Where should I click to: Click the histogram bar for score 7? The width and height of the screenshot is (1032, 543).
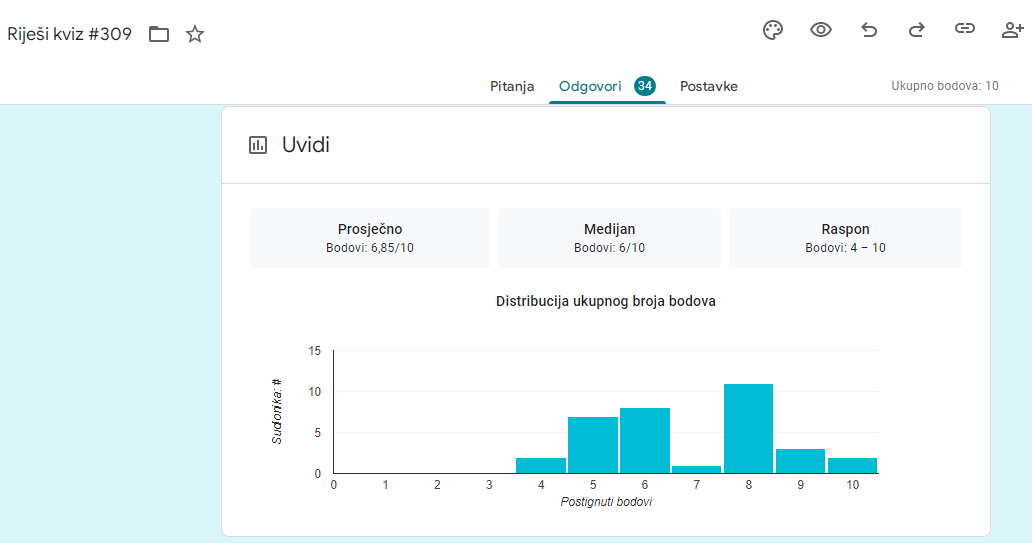[x=696, y=469]
